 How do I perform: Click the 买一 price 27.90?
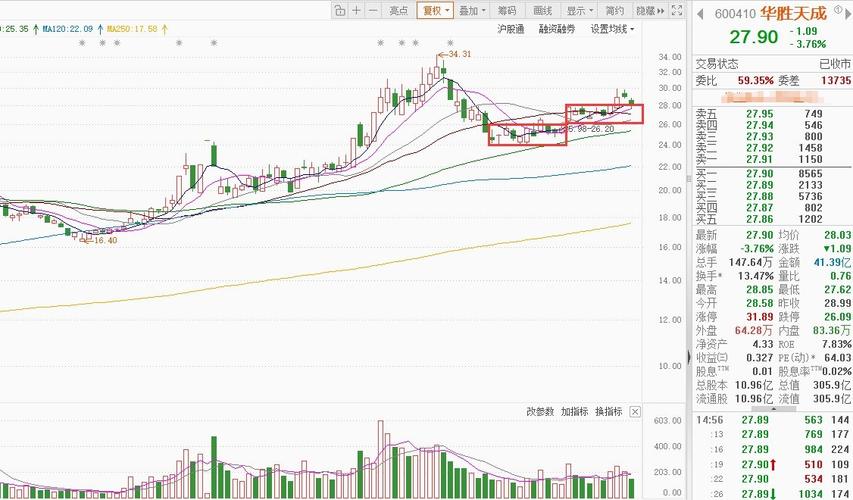pos(759,174)
